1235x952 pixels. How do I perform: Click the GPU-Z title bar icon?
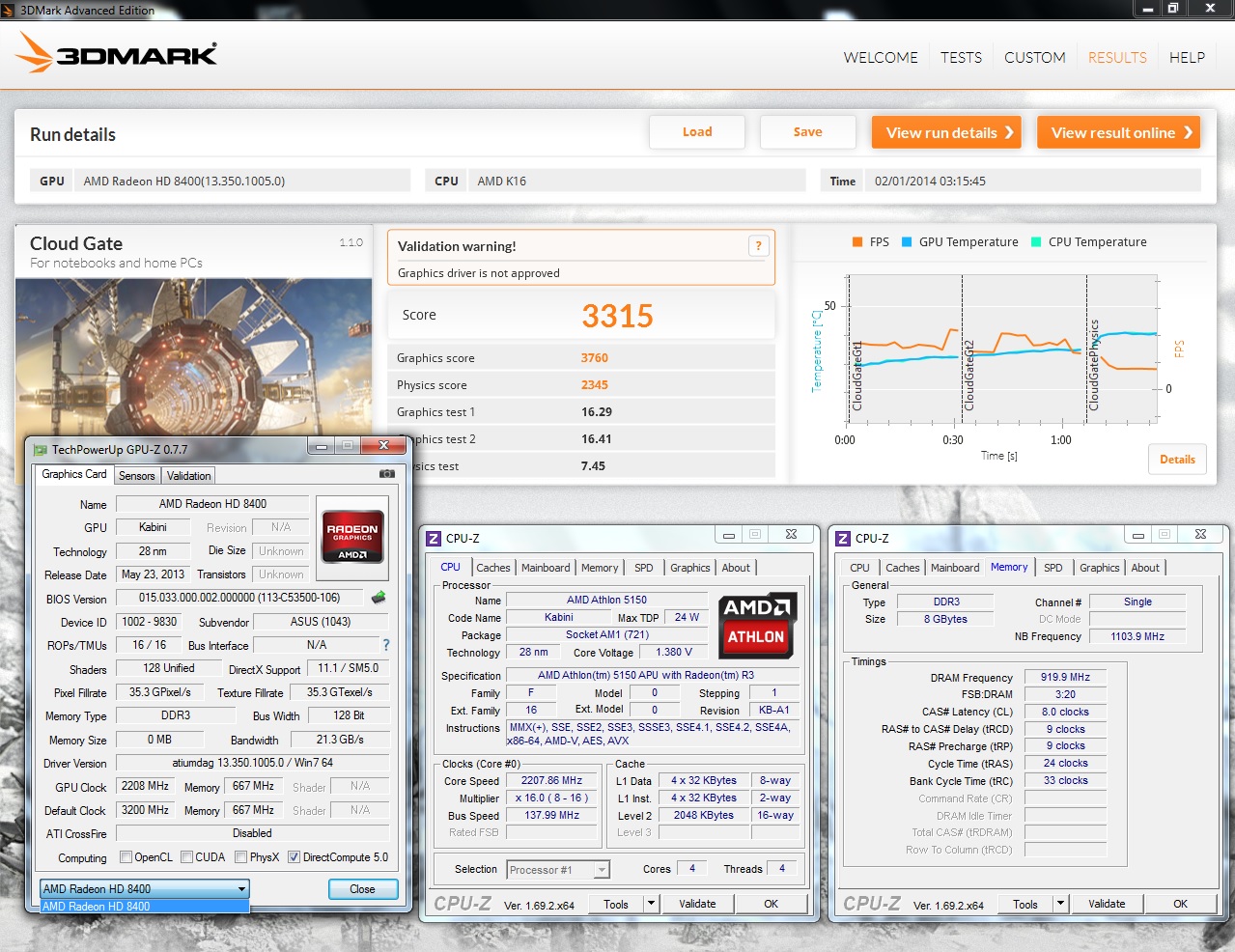[x=40, y=449]
